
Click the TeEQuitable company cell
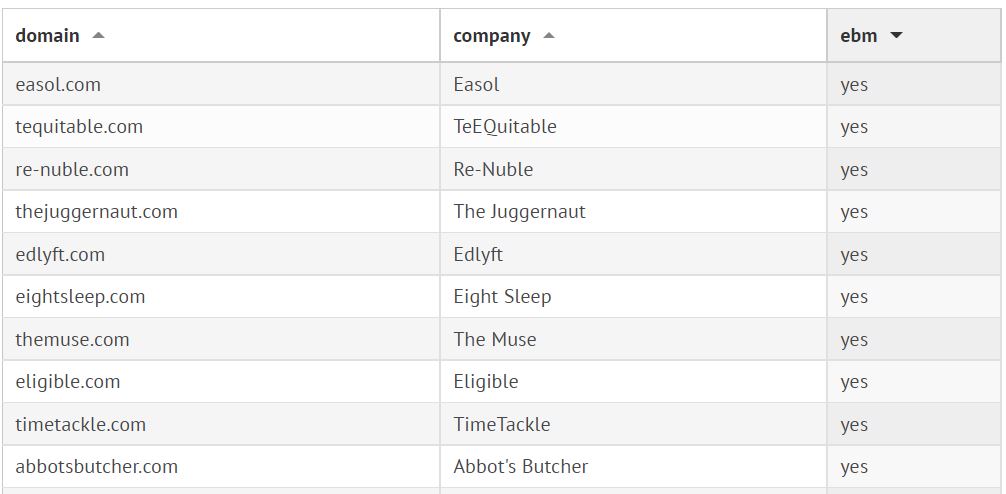(504, 127)
